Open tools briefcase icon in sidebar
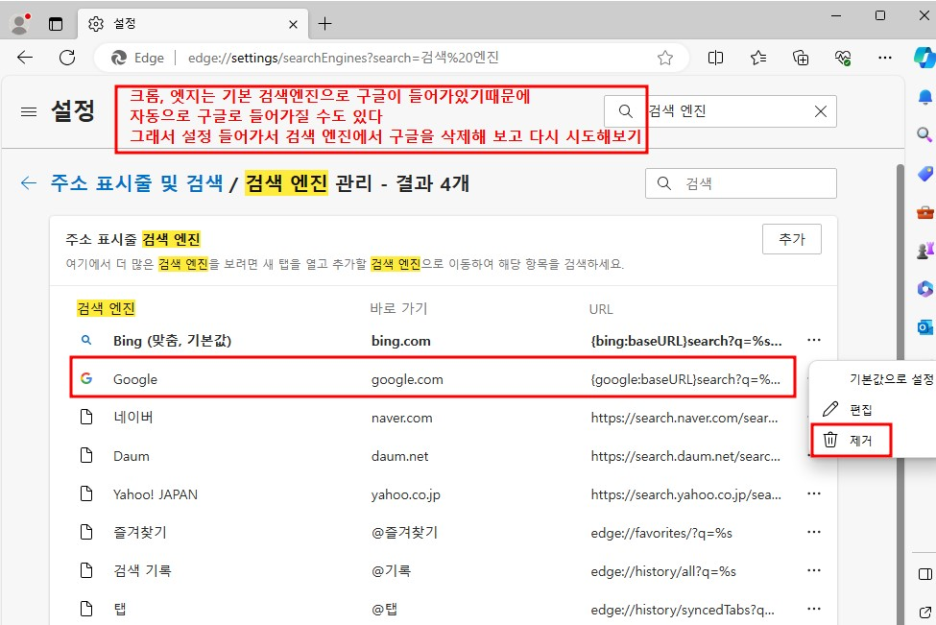This screenshot has width=936, height=625. tap(925, 212)
